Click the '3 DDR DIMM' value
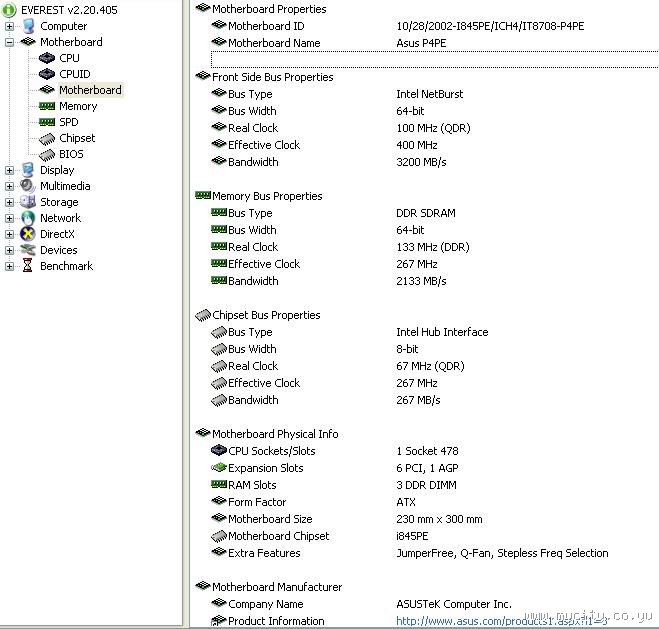This screenshot has height=629, width=659. click(x=426, y=485)
